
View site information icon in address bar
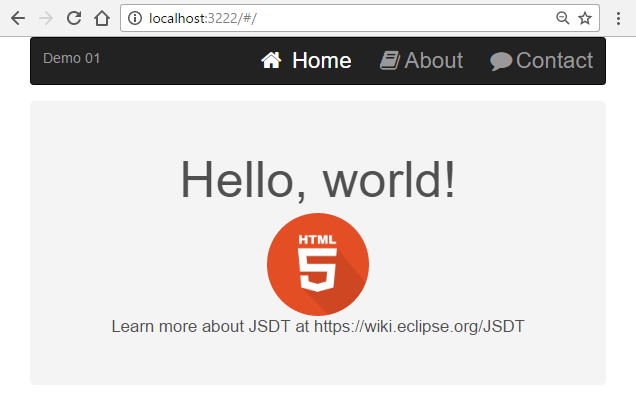(135, 18)
